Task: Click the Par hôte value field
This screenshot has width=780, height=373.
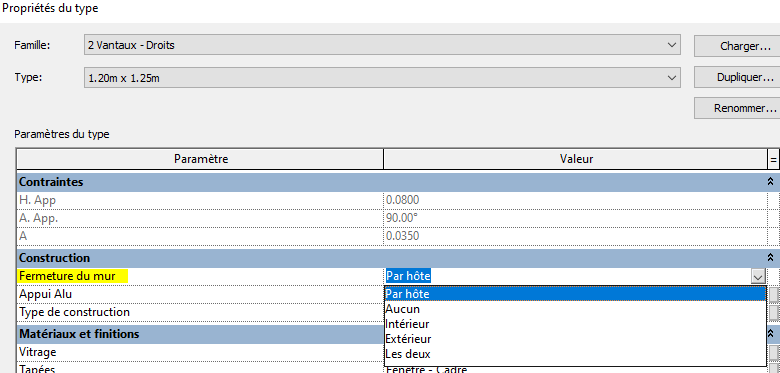Action: pyautogui.click(x=567, y=276)
